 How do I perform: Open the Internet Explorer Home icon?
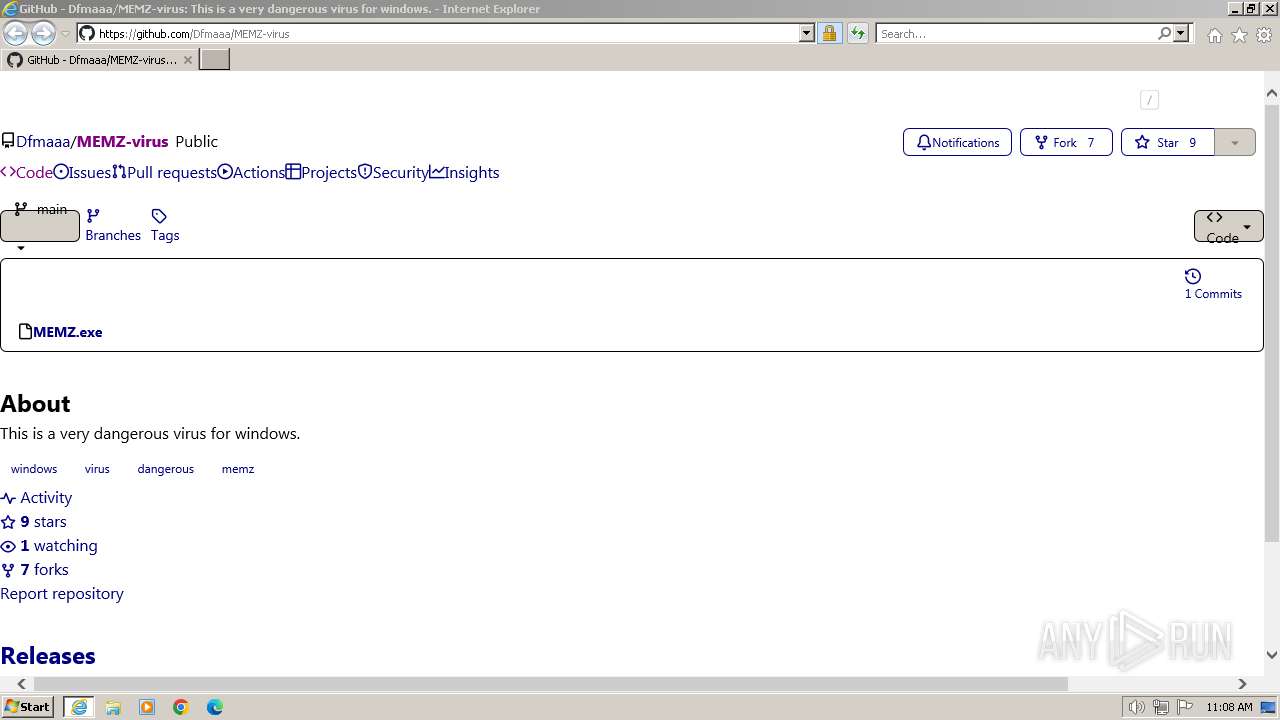[1214, 35]
